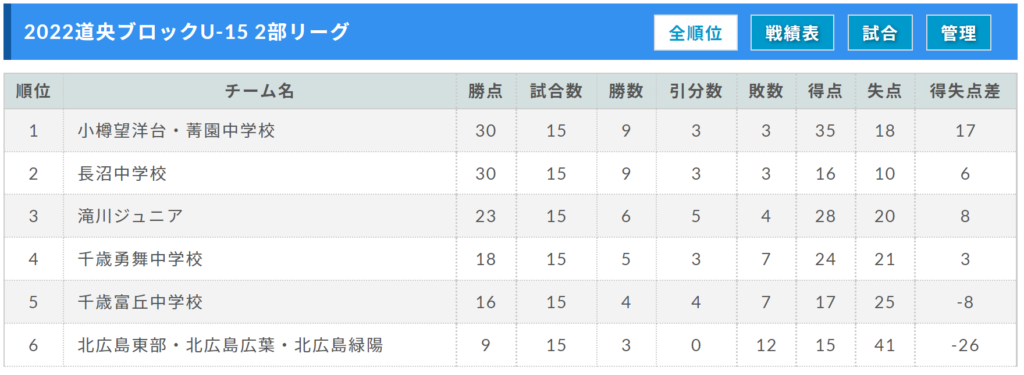1024x375 pixels.
Task: Click the 引分数 column header
Action: tap(696, 91)
